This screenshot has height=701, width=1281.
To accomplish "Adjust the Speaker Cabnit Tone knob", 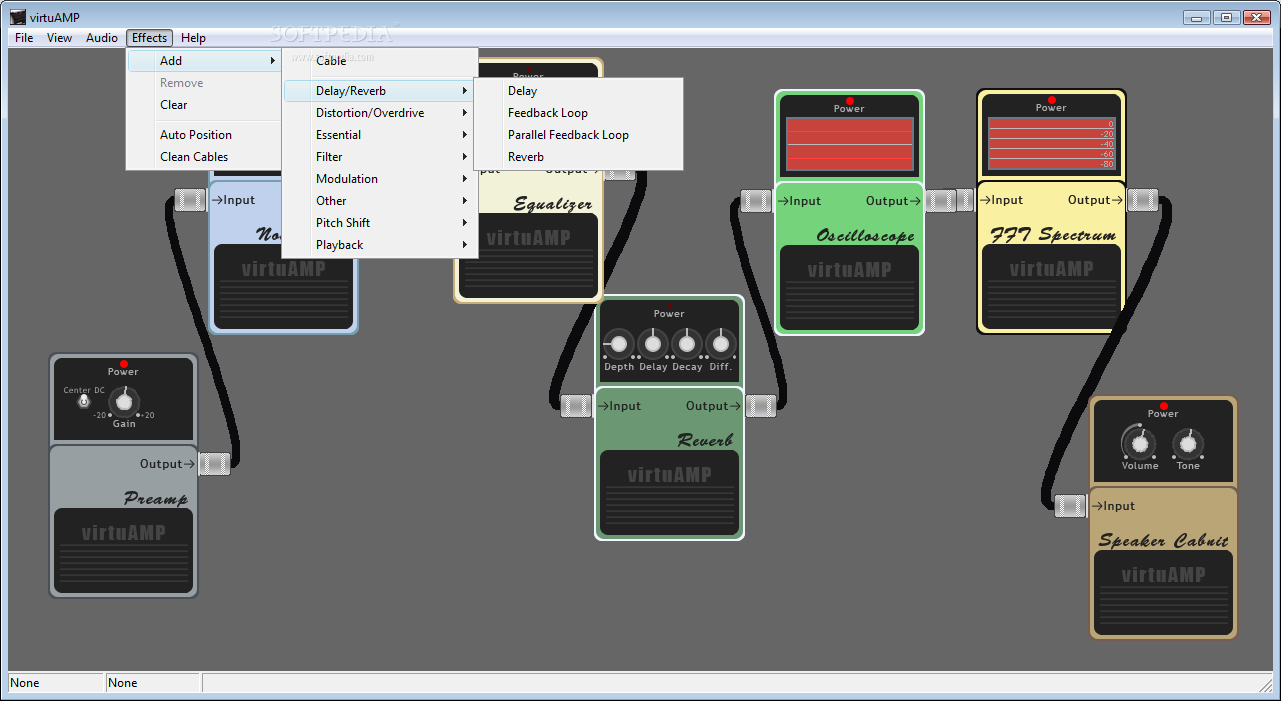I will point(1187,442).
